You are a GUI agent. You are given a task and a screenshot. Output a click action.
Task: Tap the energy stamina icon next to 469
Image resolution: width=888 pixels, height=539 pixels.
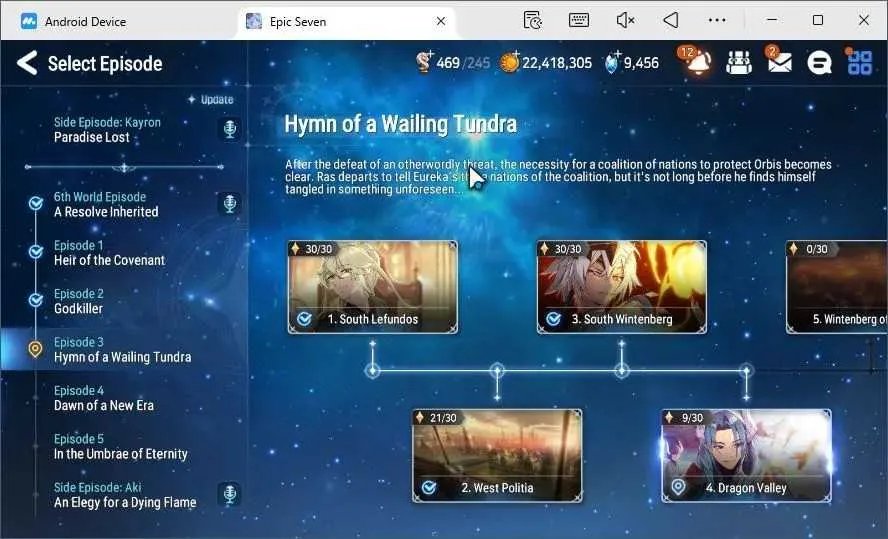point(424,62)
